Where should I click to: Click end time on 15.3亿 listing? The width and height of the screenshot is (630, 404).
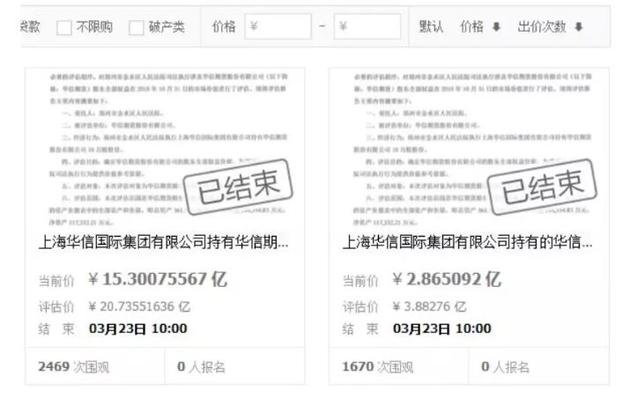[x=138, y=329]
